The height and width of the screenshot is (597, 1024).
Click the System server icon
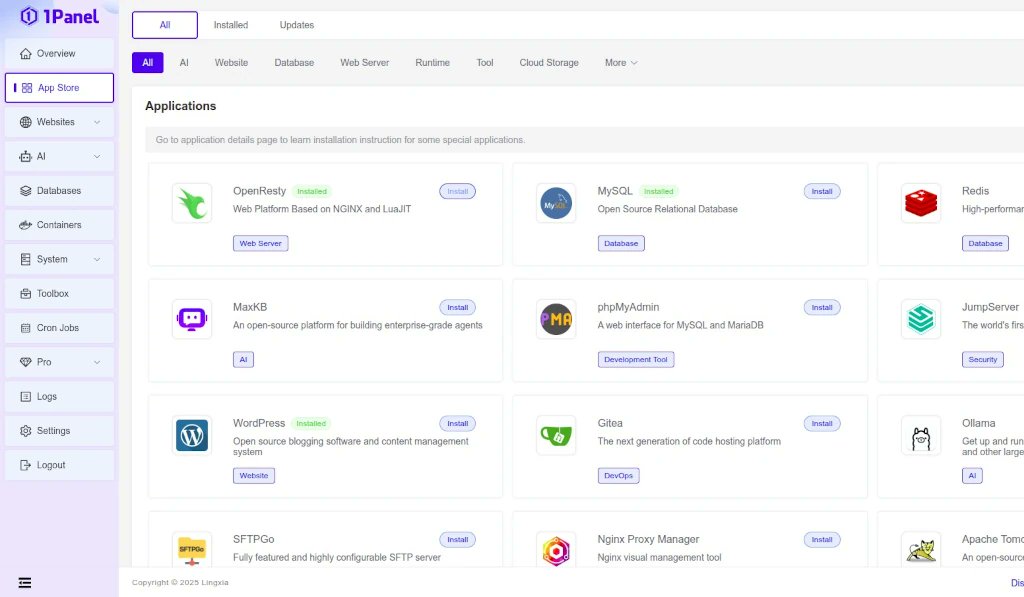(25, 259)
